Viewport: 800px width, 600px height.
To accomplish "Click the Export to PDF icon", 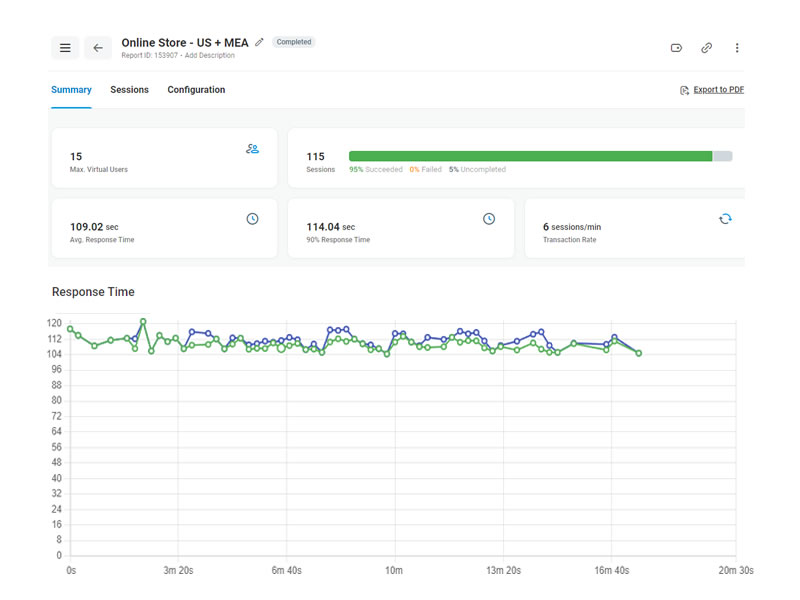I will pyautogui.click(x=684, y=89).
